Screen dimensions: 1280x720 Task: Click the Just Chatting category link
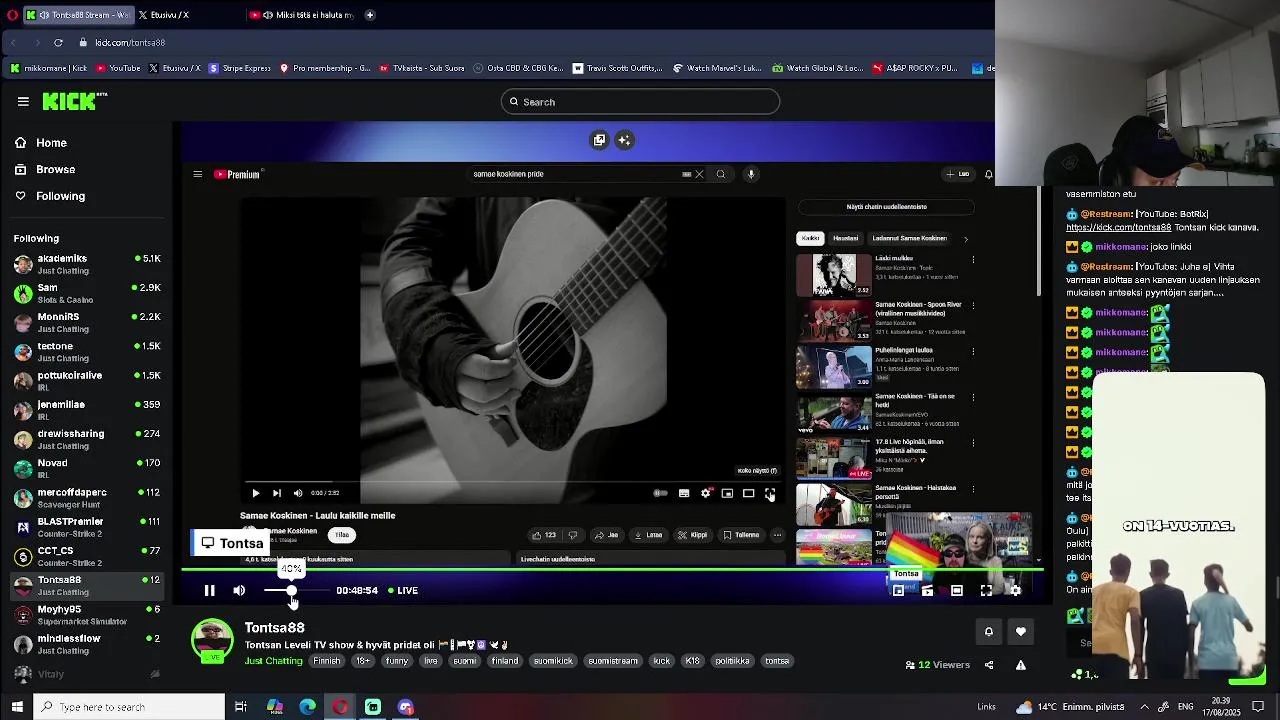pyautogui.click(x=273, y=661)
